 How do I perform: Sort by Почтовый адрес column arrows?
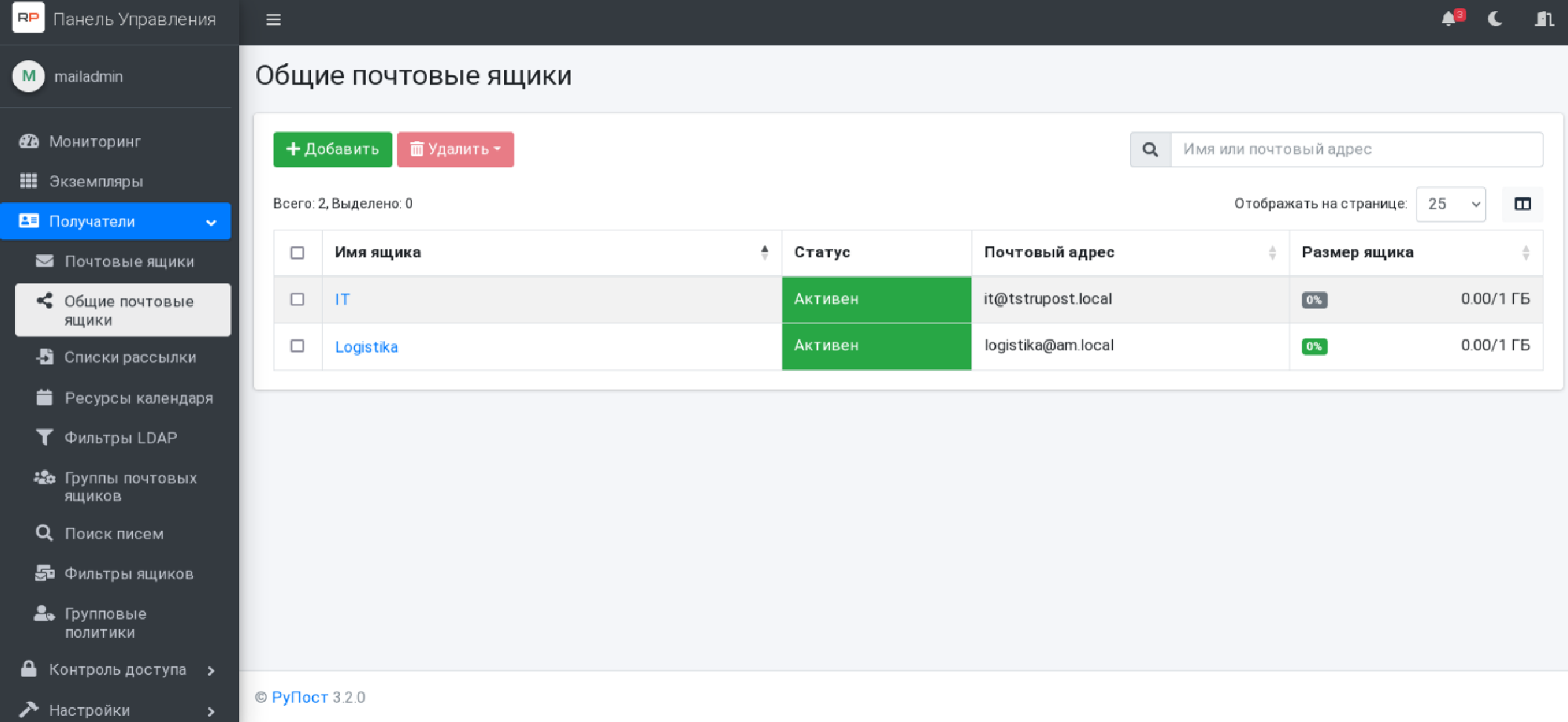pyautogui.click(x=1273, y=253)
